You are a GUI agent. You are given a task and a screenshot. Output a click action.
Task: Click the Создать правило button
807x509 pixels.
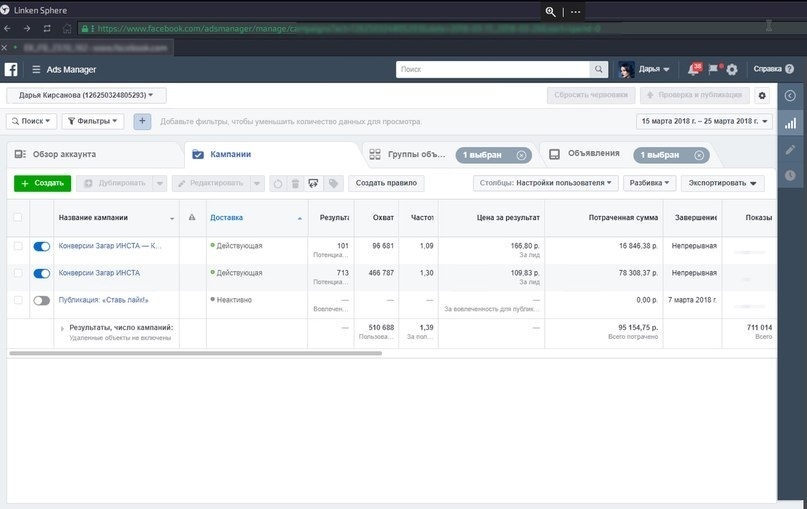[x=386, y=183]
